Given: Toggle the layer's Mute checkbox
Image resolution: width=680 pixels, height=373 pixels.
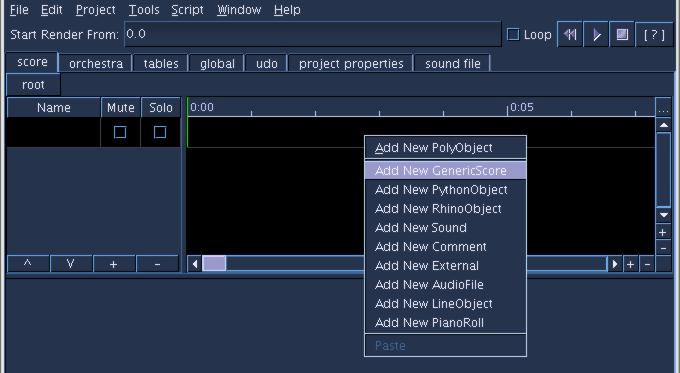Looking at the screenshot, I should coord(120,132).
